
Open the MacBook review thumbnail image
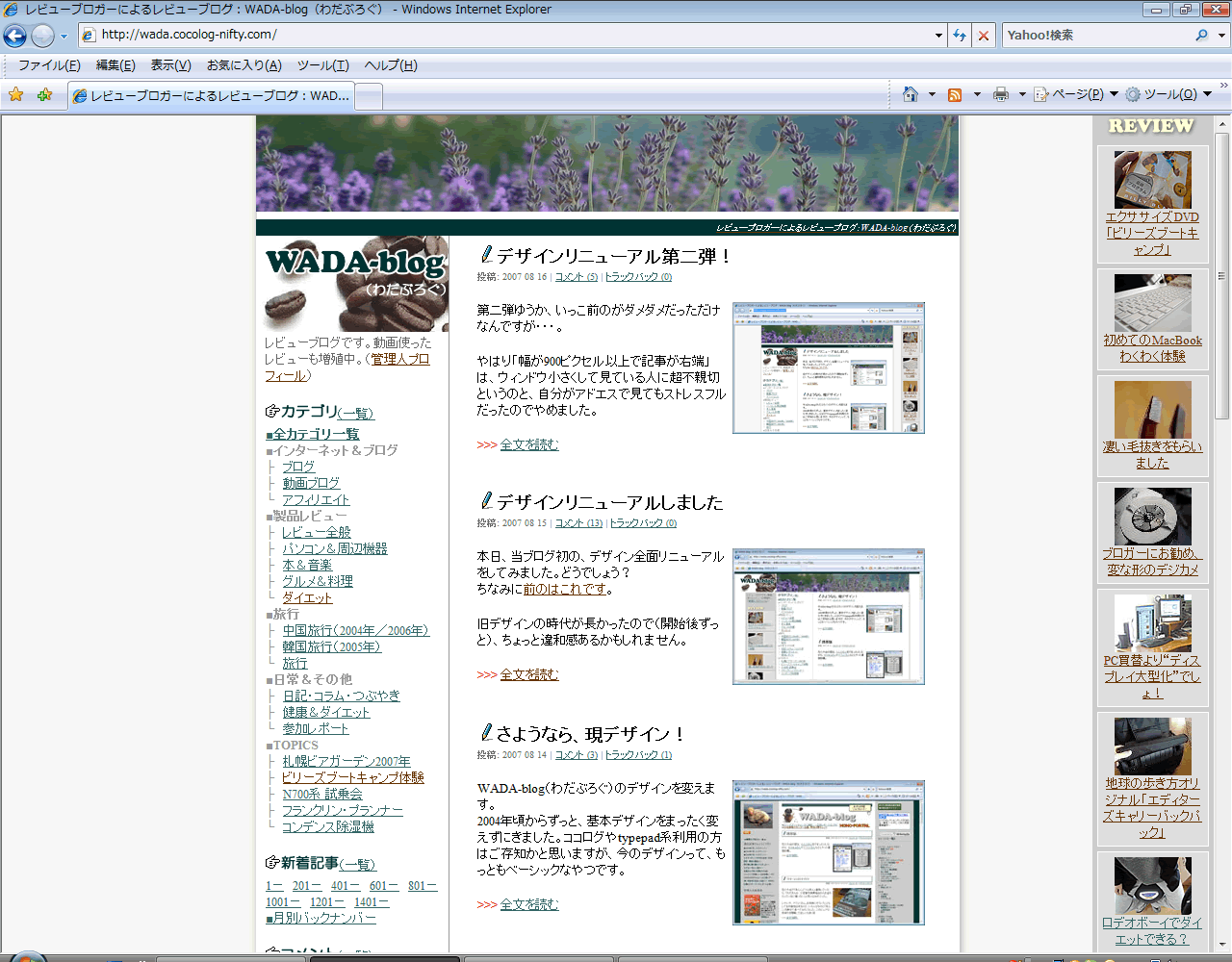pos(1152,303)
